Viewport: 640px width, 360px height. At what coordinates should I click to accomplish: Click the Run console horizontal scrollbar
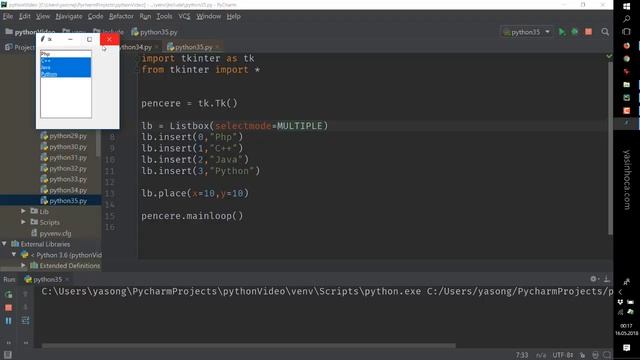249,345
